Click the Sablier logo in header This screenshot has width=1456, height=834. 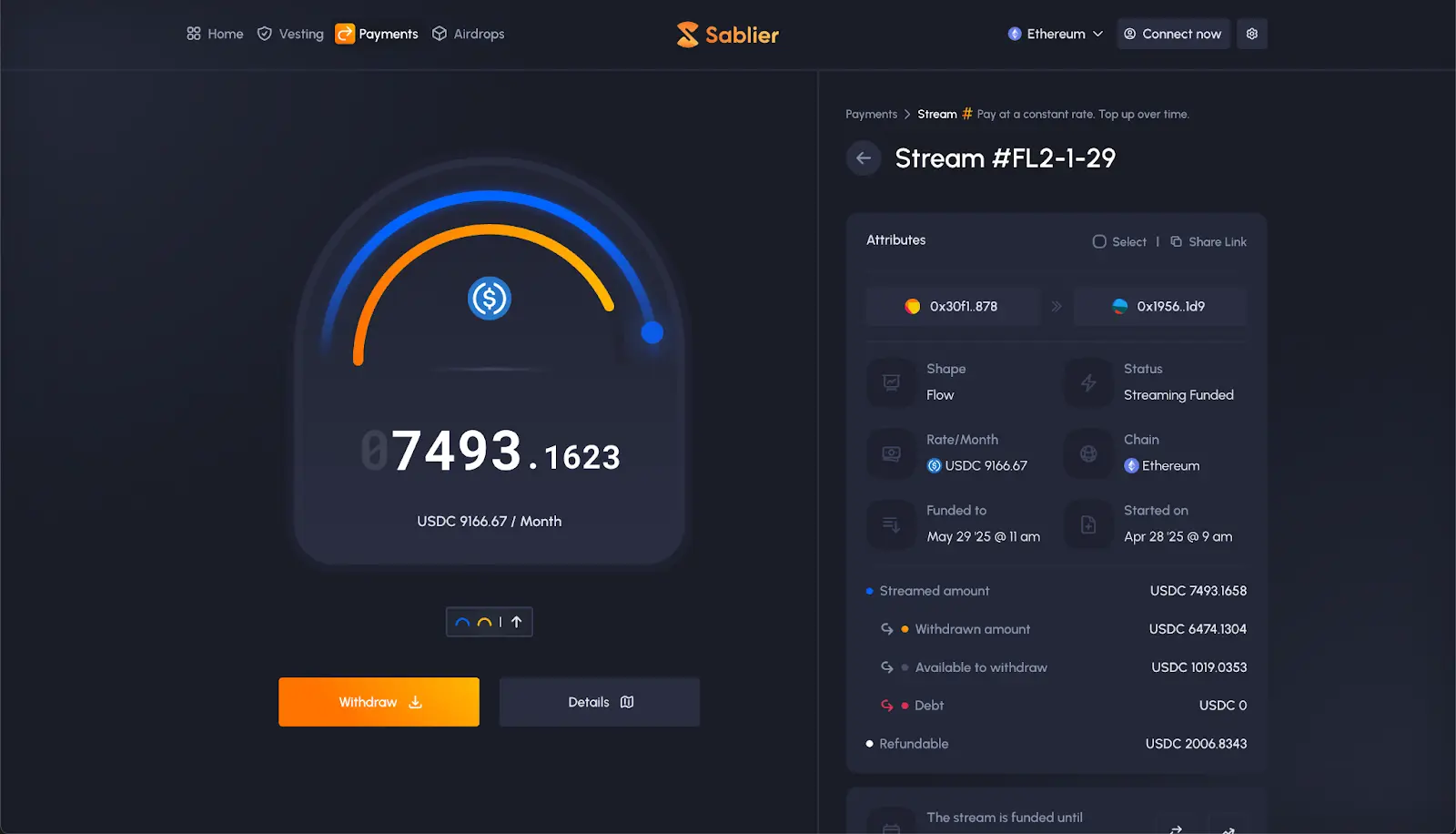click(728, 35)
